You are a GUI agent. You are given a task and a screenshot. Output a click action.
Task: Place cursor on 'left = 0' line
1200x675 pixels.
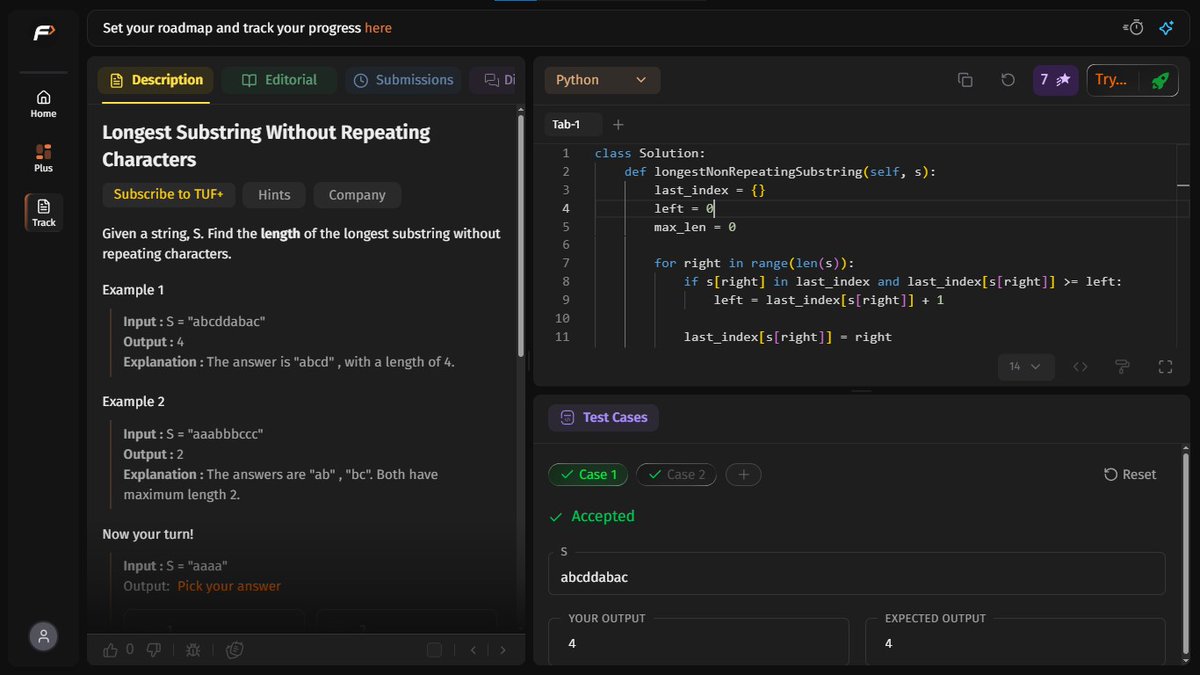[685, 208]
